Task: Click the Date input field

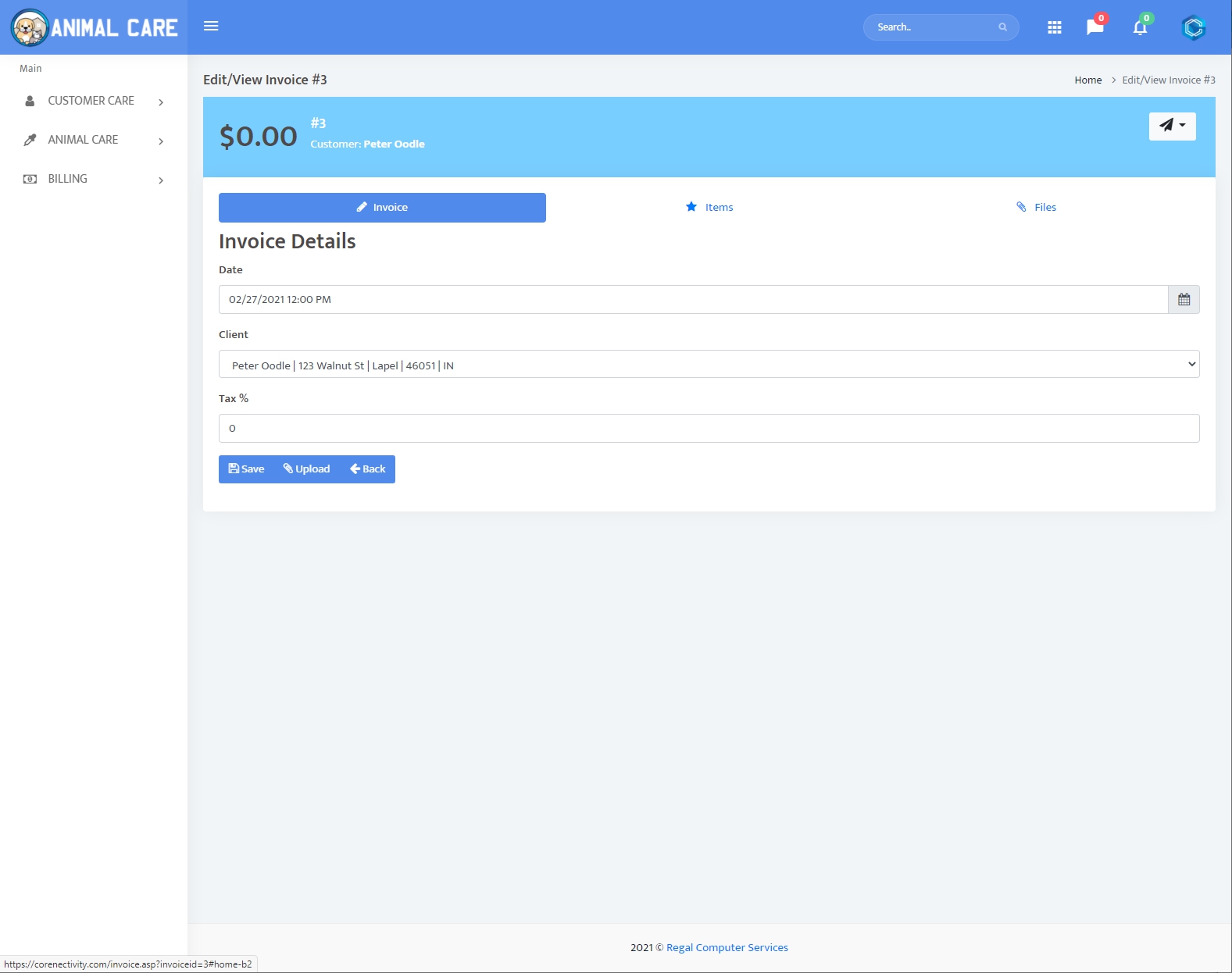Action: [693, 299]
